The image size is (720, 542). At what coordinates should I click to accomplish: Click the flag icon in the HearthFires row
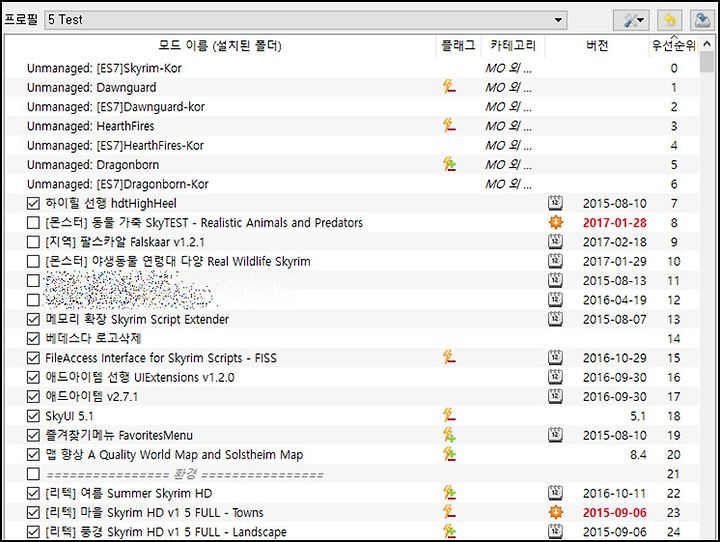450,125
